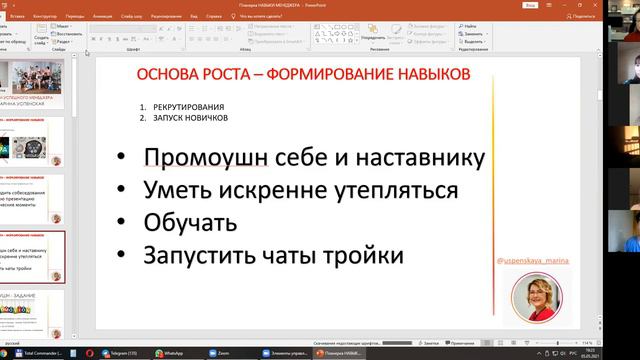Click Восстановить slide reset button
The image size is (640, 360).
pyautogui.click(x=67, y=34)
